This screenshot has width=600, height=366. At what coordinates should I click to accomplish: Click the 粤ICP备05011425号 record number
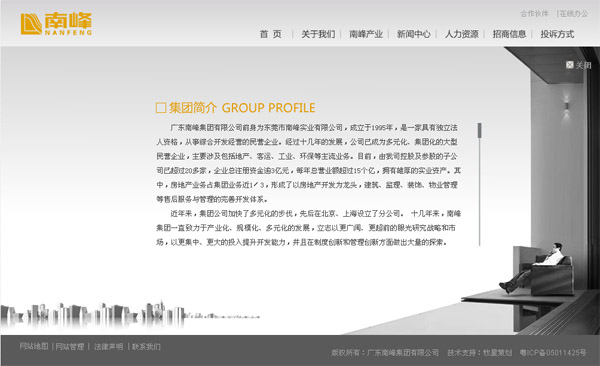coord(553,353)
